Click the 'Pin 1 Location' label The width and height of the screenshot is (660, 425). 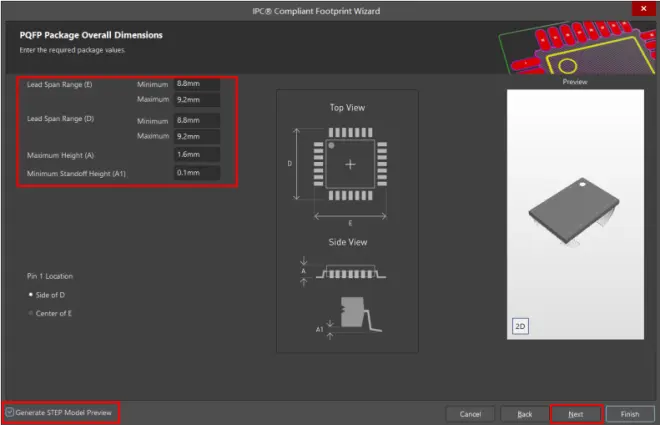[50, 276]
